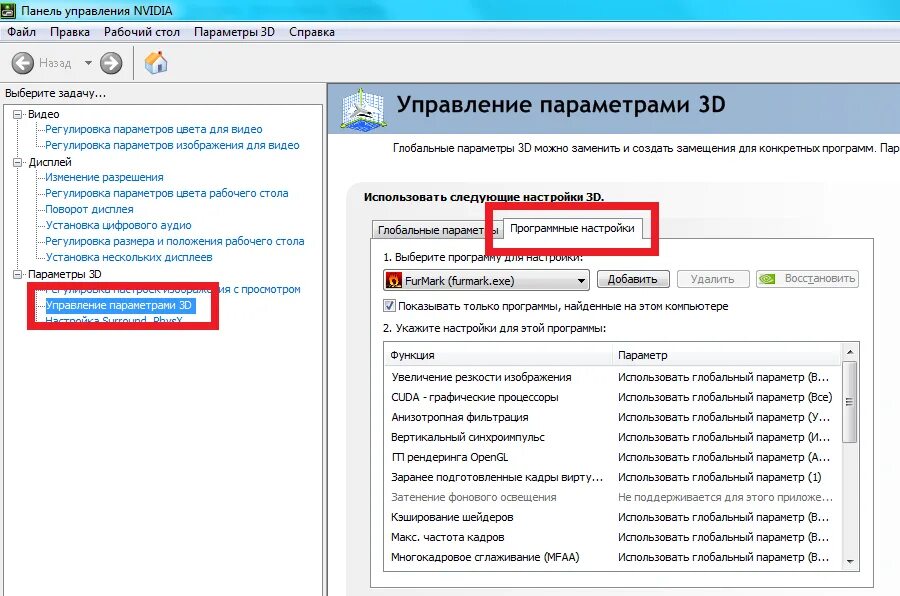Click the Back arrow icon
The image size is (900, 596).
23,63
